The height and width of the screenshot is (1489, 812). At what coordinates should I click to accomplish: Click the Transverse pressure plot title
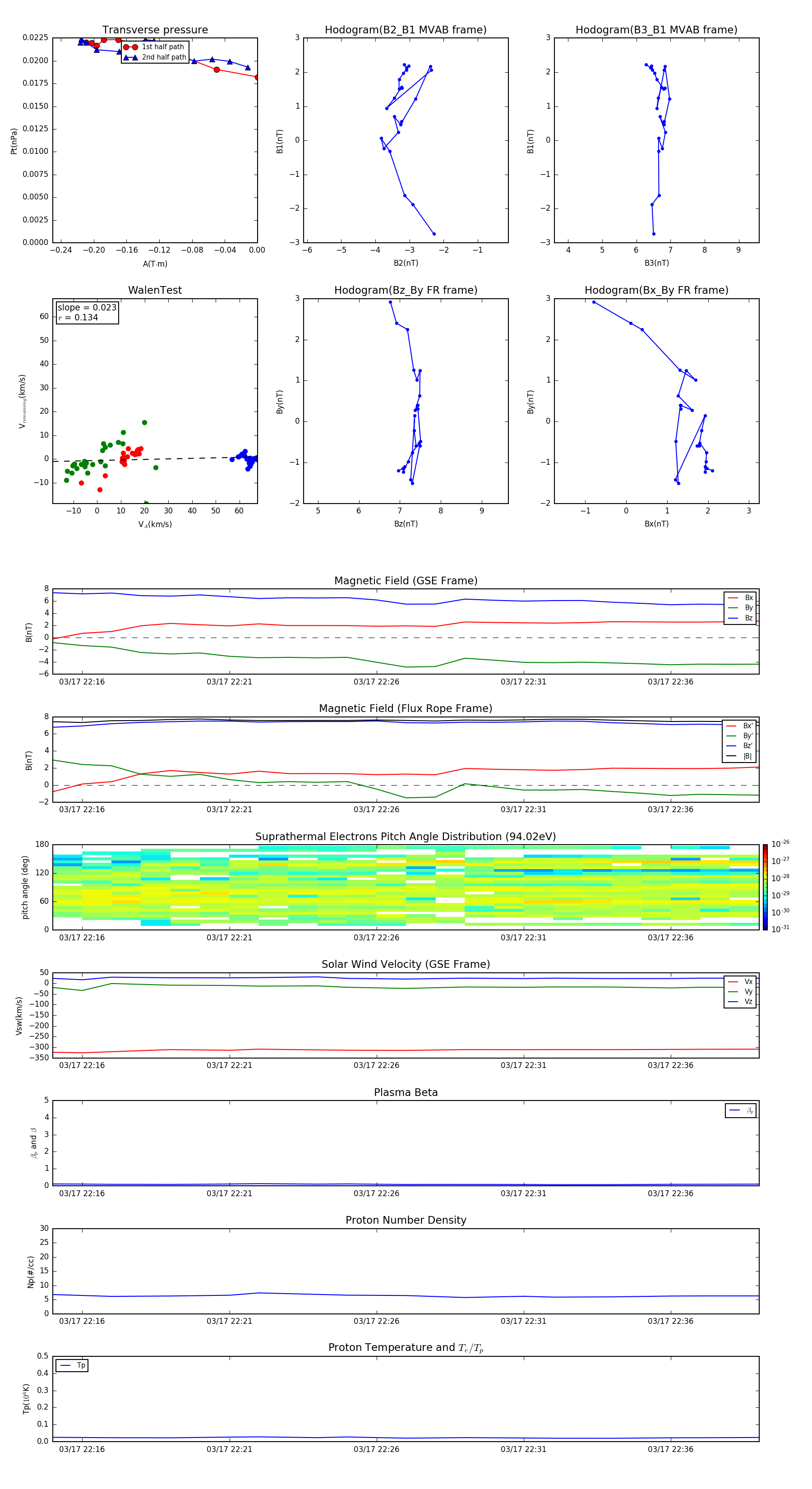(x=155, y=30)
